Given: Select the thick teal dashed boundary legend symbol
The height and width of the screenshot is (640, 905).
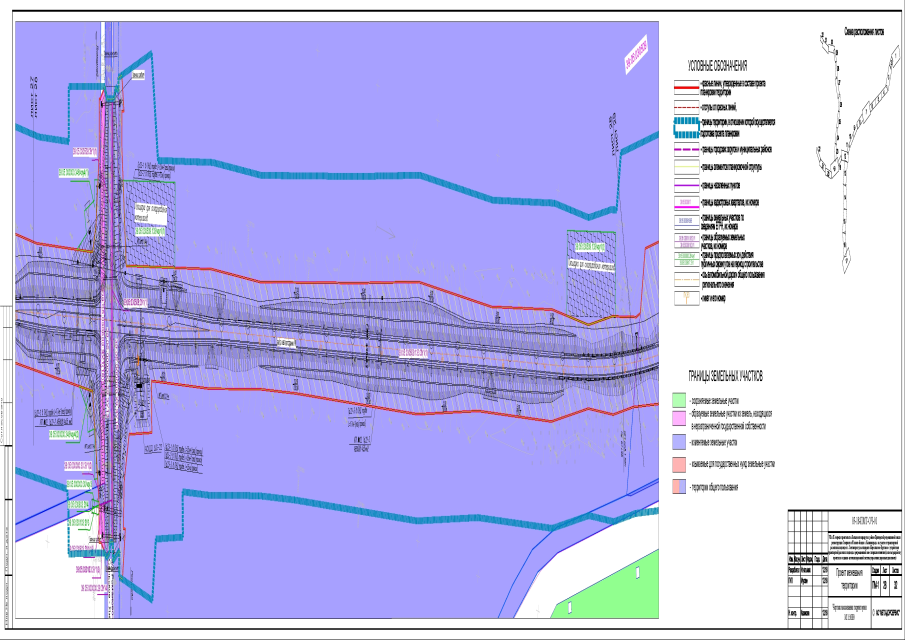Looking at the screenshot, I should click(x=687, y=128).
